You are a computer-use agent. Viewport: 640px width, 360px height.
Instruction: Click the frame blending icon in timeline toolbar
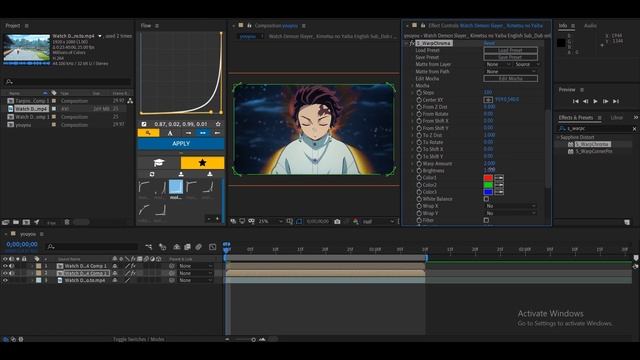tap(187, 247)
